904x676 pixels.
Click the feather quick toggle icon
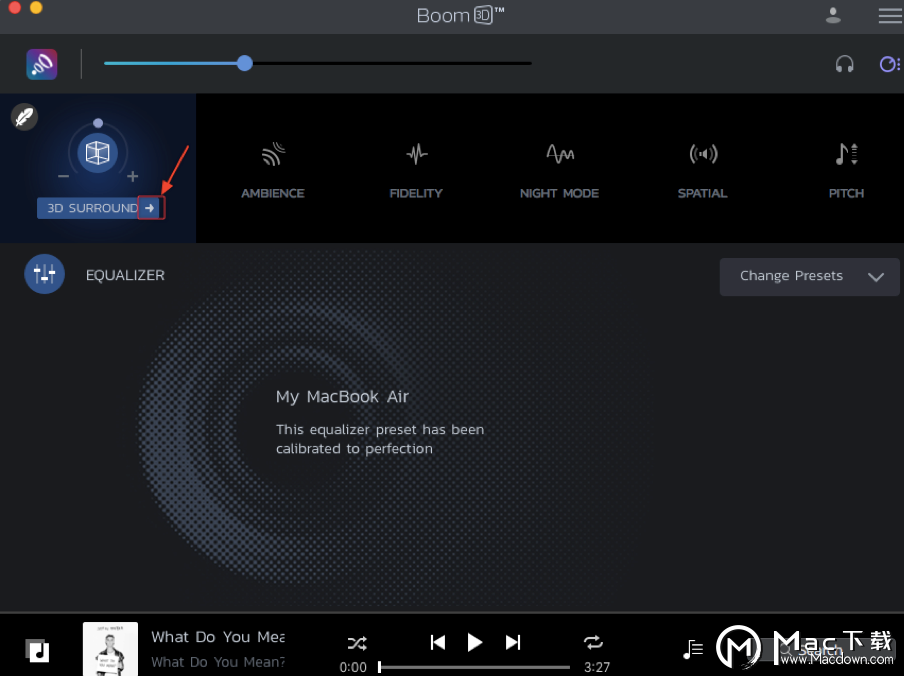(24, 117)
